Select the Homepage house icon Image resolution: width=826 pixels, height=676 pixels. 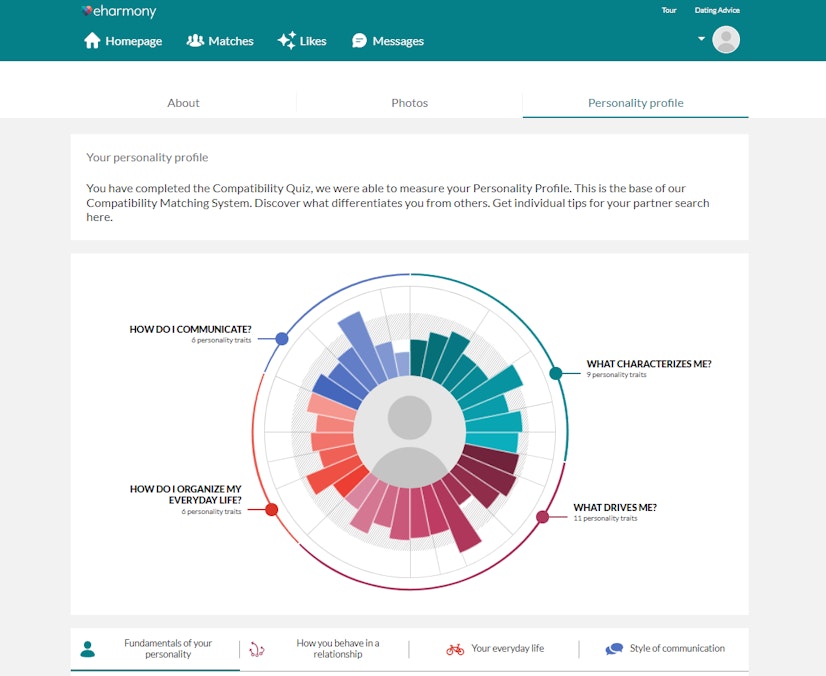click(x=93, y=41)
